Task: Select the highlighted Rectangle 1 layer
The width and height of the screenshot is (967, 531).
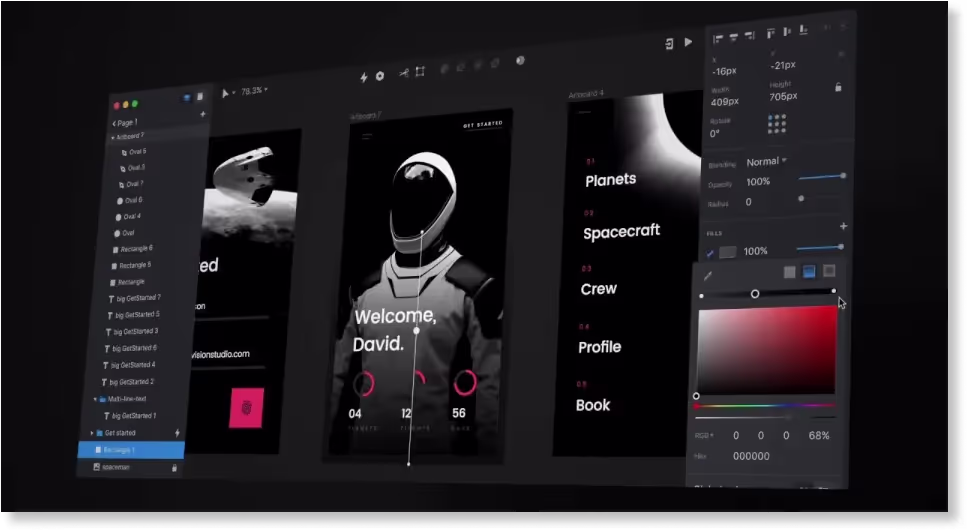Action: click(x=131, y=450)
